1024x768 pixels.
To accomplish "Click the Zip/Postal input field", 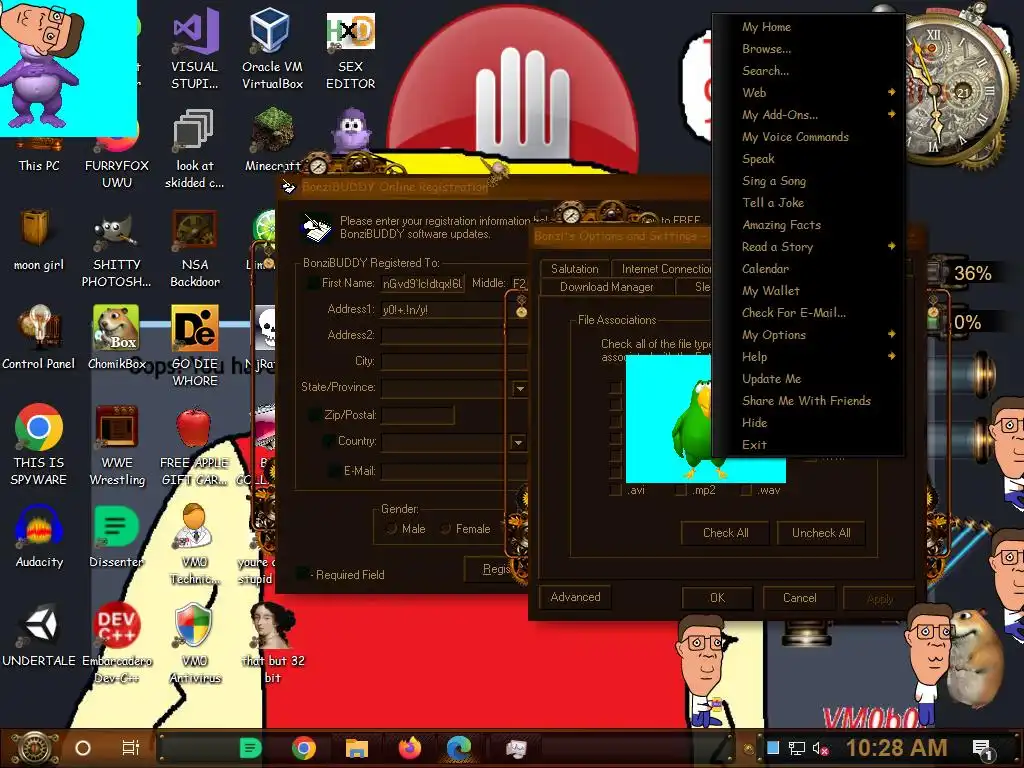I will point(417,415).
